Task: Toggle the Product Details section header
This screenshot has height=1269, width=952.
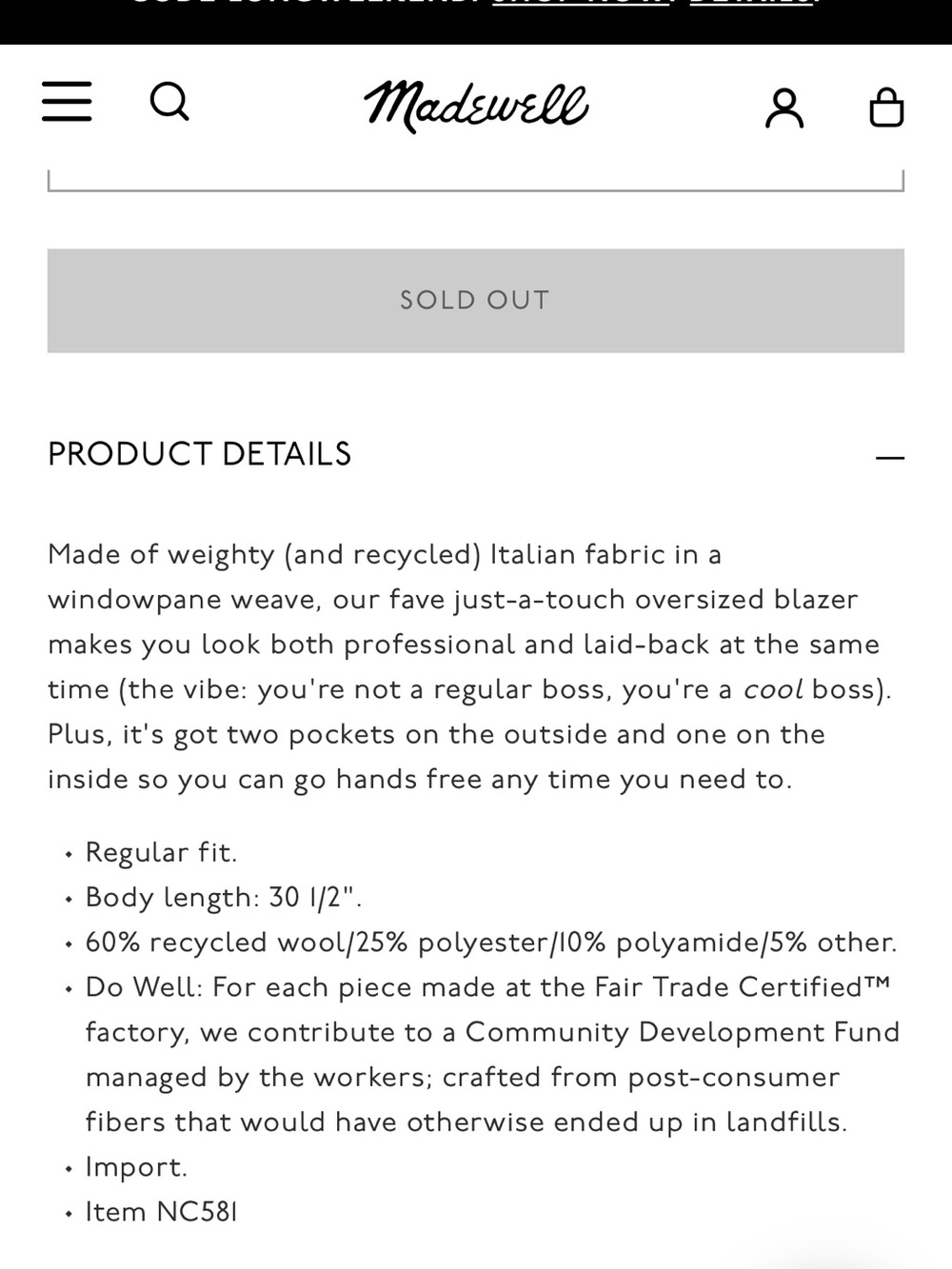Action: coord(476,454)
